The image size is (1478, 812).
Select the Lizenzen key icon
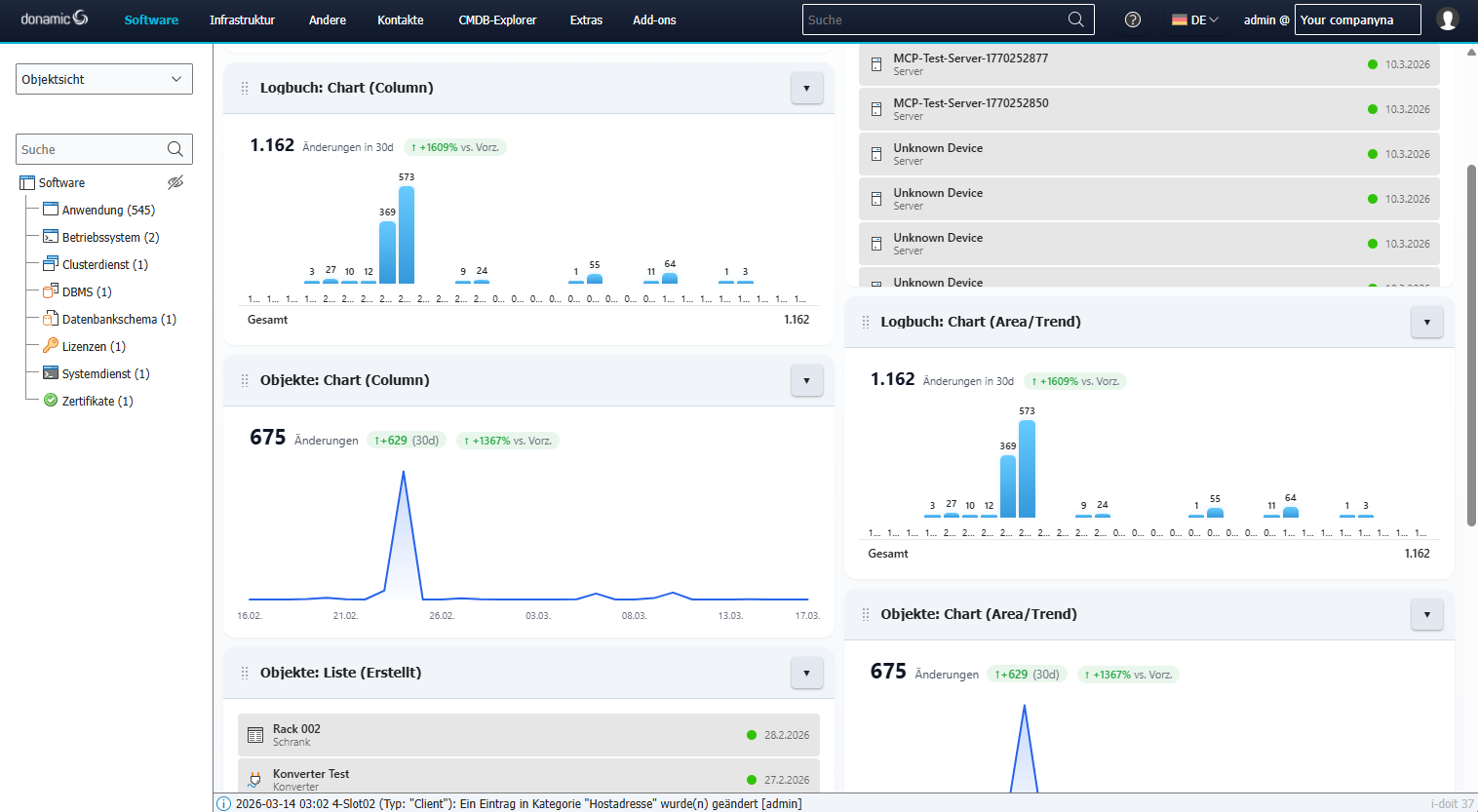(x=49, y=345)
